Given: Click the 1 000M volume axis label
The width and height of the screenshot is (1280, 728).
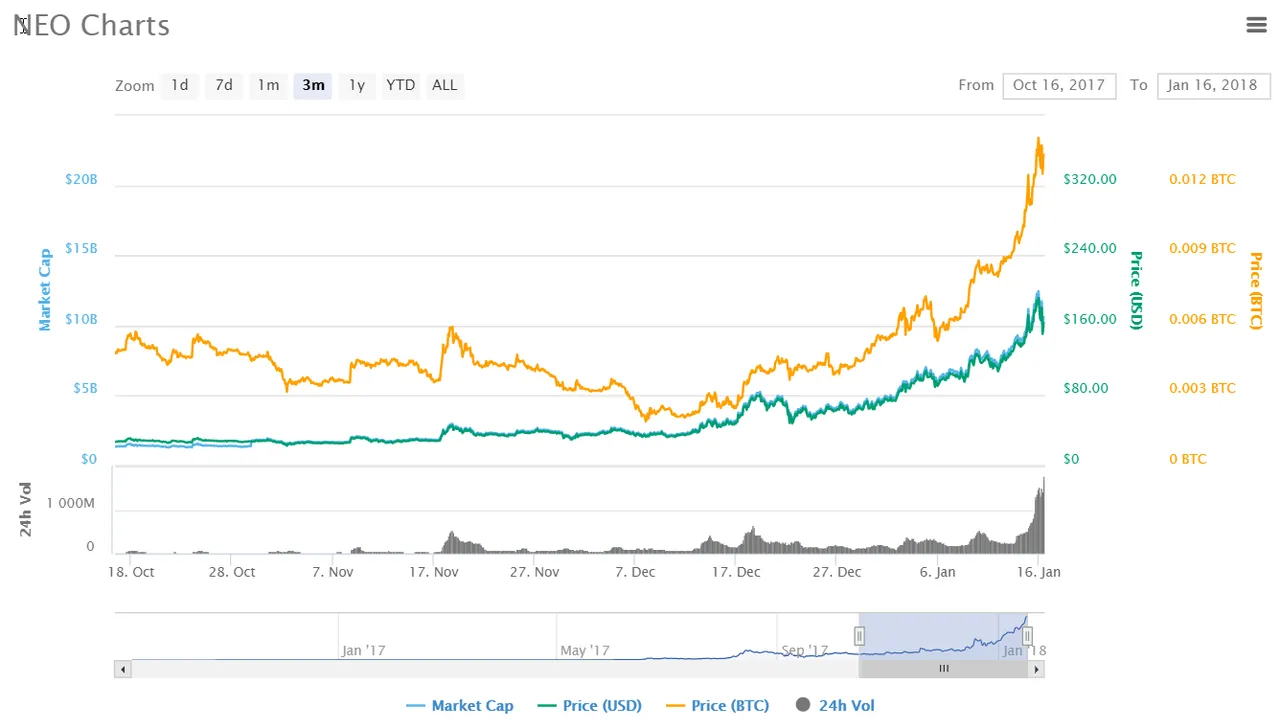Looking at the screenshot, I should tap(70, 503).
